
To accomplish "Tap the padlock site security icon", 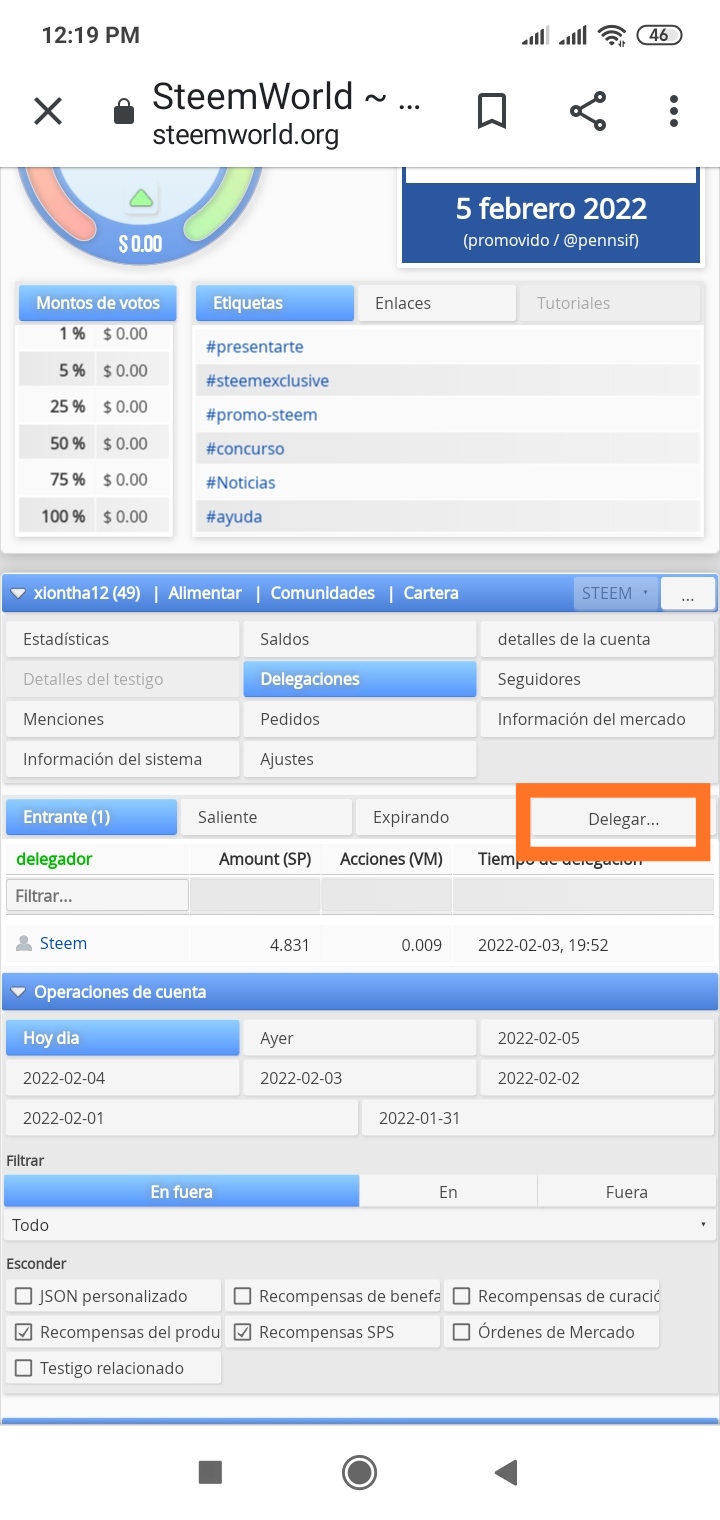I will point(124,111).
